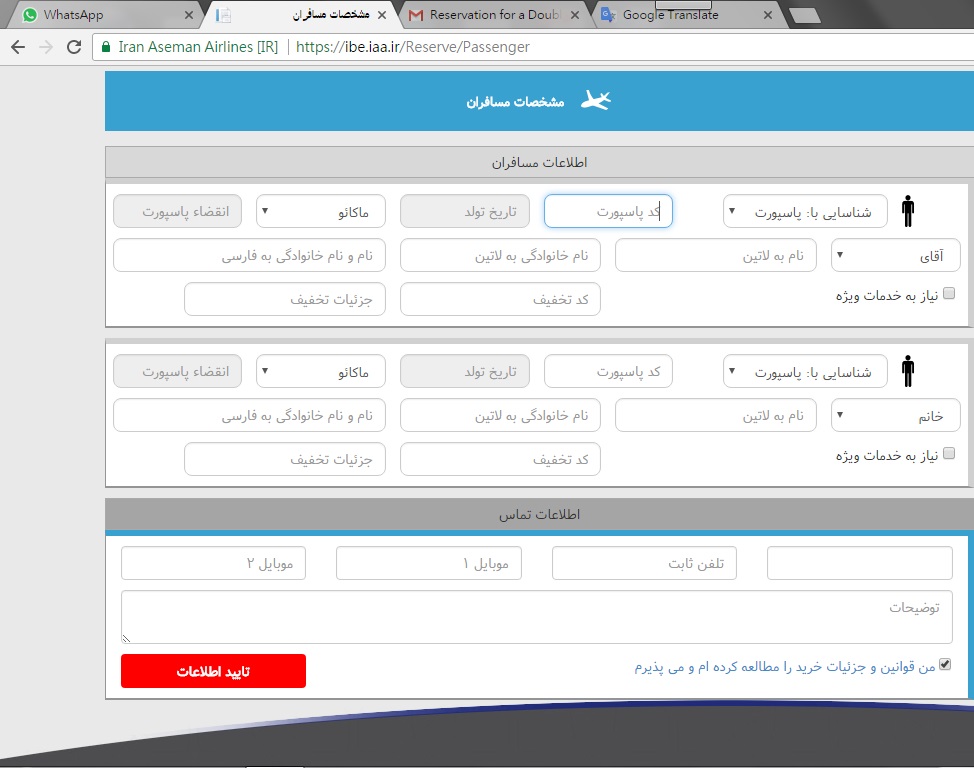
Task: Click second passenger's کد تخفیف field
Action: coord(500,459)
